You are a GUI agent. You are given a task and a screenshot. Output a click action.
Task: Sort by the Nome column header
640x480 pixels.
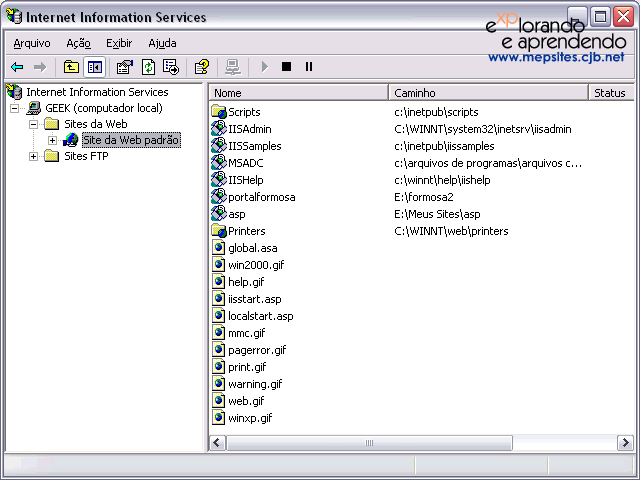298,93
